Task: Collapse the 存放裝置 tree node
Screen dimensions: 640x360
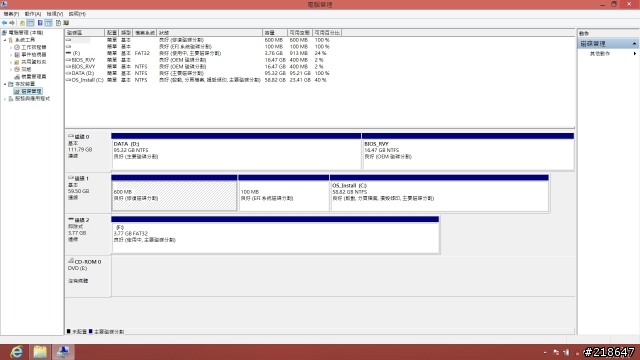Action: (5, 84)
